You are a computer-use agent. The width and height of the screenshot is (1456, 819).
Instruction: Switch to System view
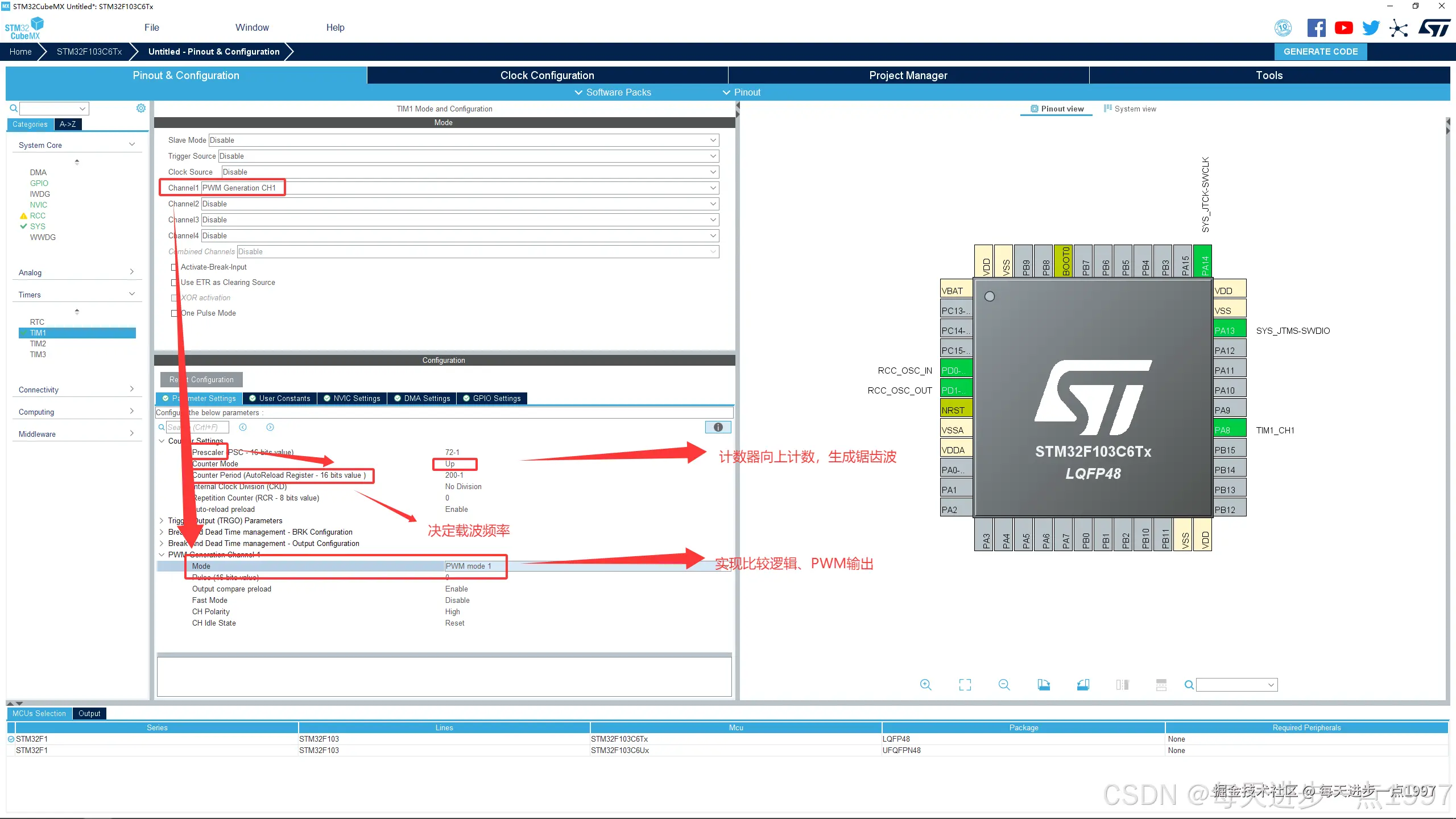click(1130, 109)
